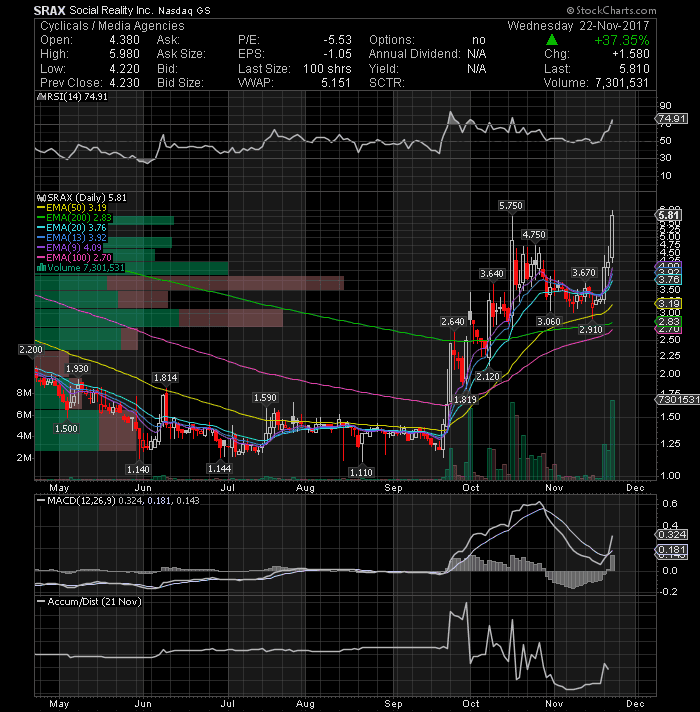The height and width of the screenshot is (712, 700).
Task: Click the 2.640 price label
Action: point(453,321)
